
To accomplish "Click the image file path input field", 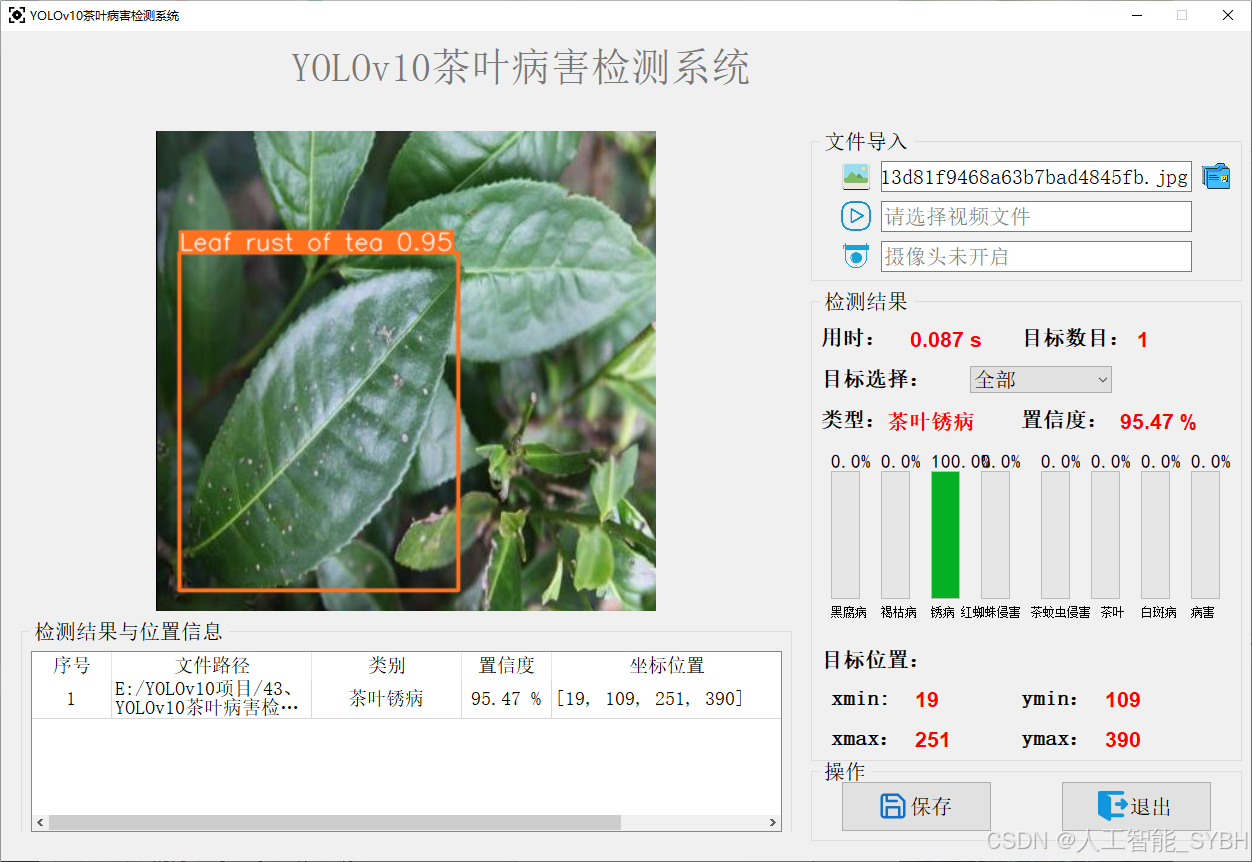I will tap(1036, 177).
